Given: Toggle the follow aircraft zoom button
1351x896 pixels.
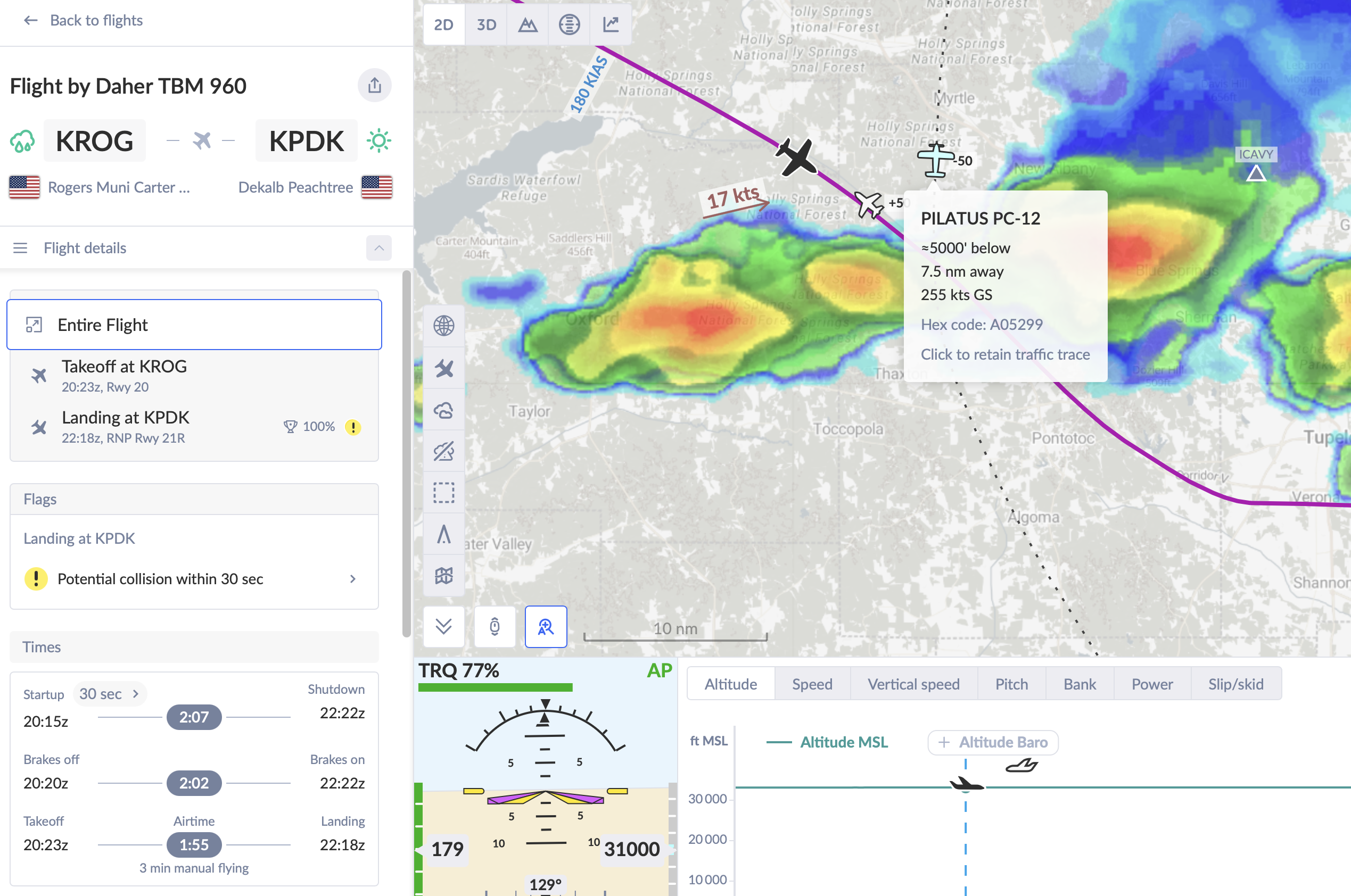Looking at the screenshot, I should pos(546,627).
